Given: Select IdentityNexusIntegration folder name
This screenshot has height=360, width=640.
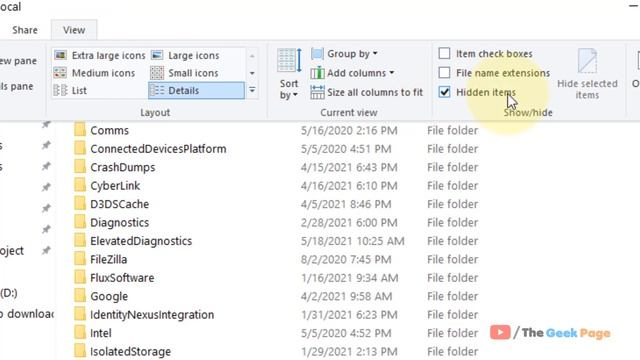Looking at the screenshot, I should [x=152, y=315].
